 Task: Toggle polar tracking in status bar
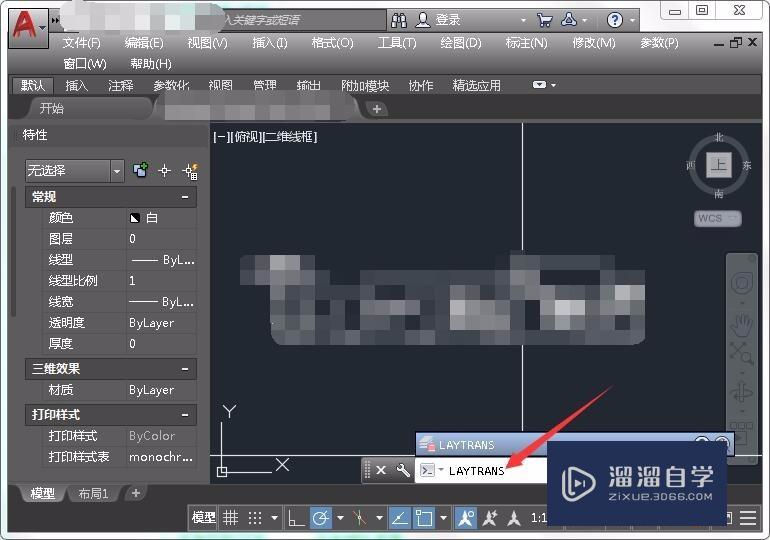(x=321, y=518)
